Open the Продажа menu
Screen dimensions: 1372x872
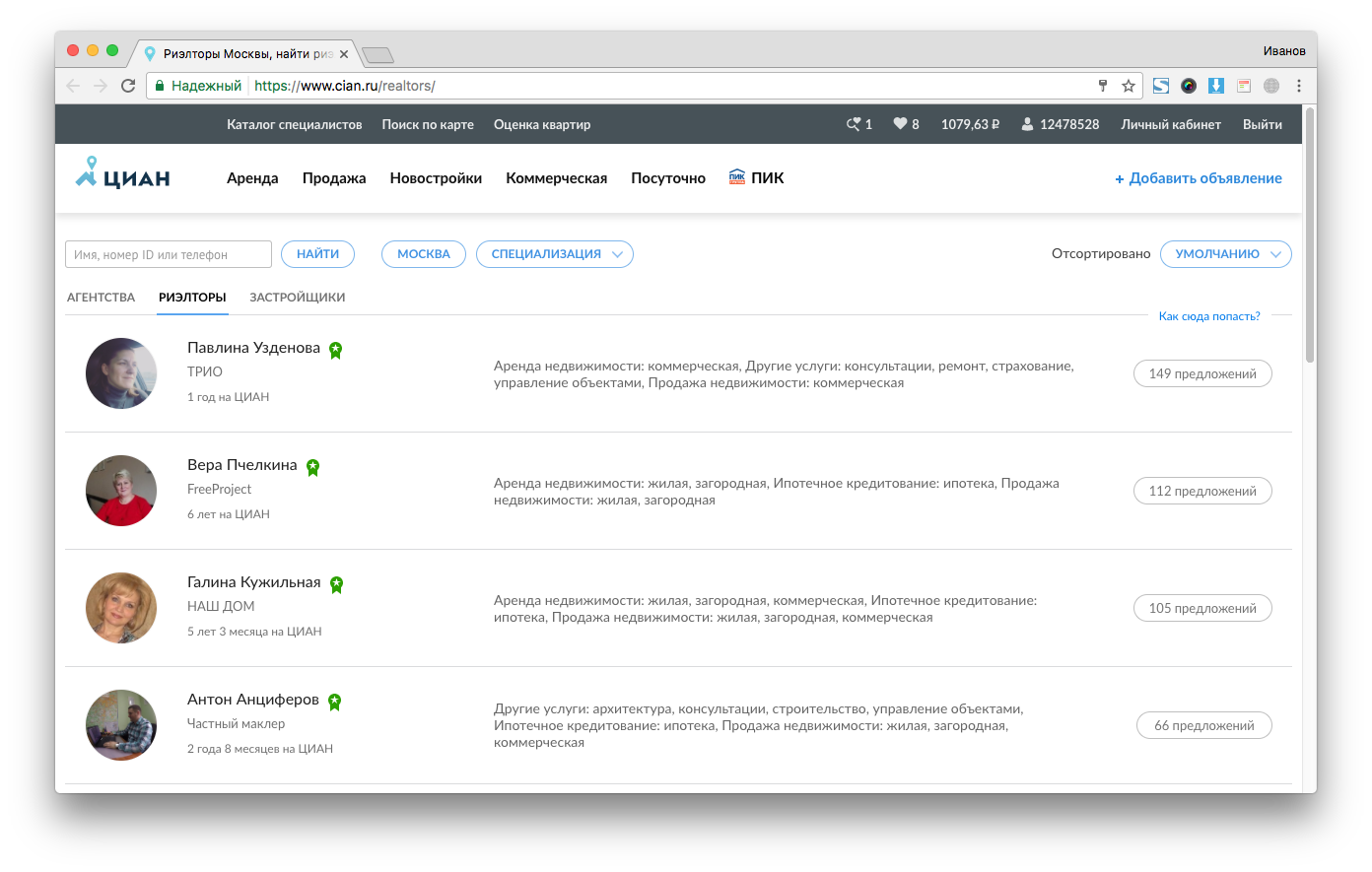click(334, 178)
